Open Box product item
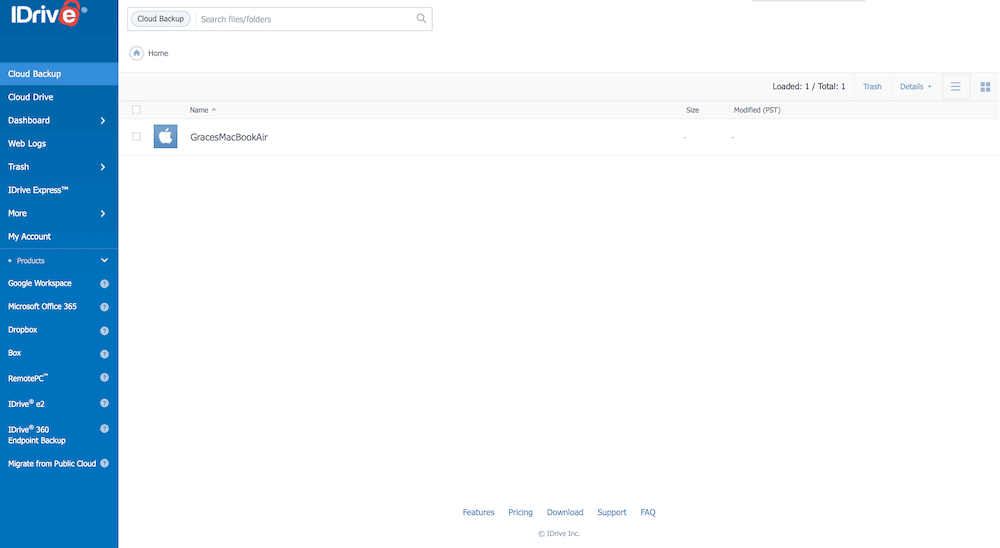 tap(15, 353)
